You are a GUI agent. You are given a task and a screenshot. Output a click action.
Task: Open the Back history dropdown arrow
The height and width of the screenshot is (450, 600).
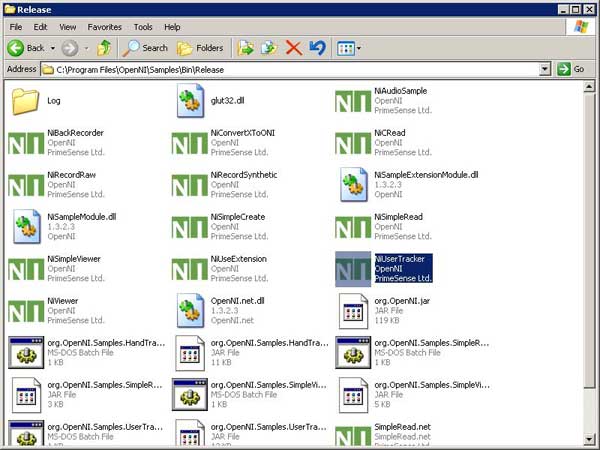pos(53,48)
